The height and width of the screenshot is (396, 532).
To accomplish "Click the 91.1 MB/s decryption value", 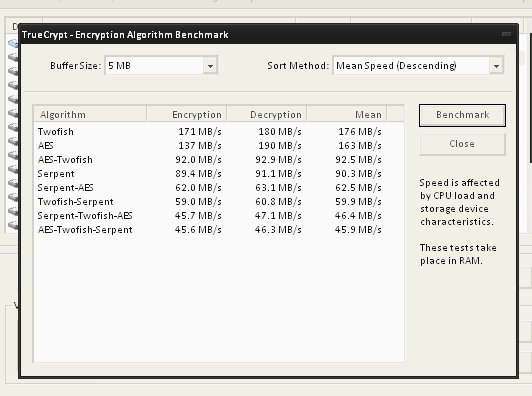I will 279,174.
